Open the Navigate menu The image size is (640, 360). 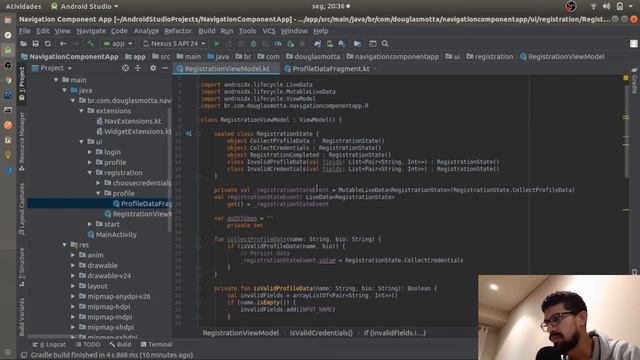point(91,31)
